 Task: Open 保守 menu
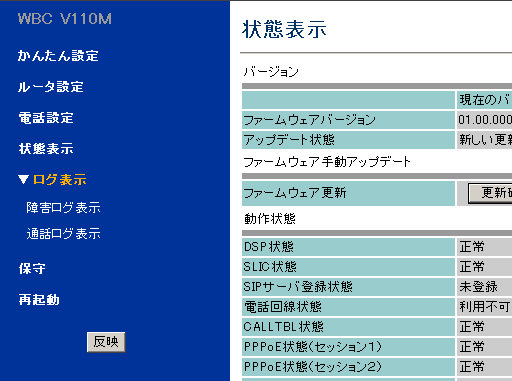click(x=32, y=268)
